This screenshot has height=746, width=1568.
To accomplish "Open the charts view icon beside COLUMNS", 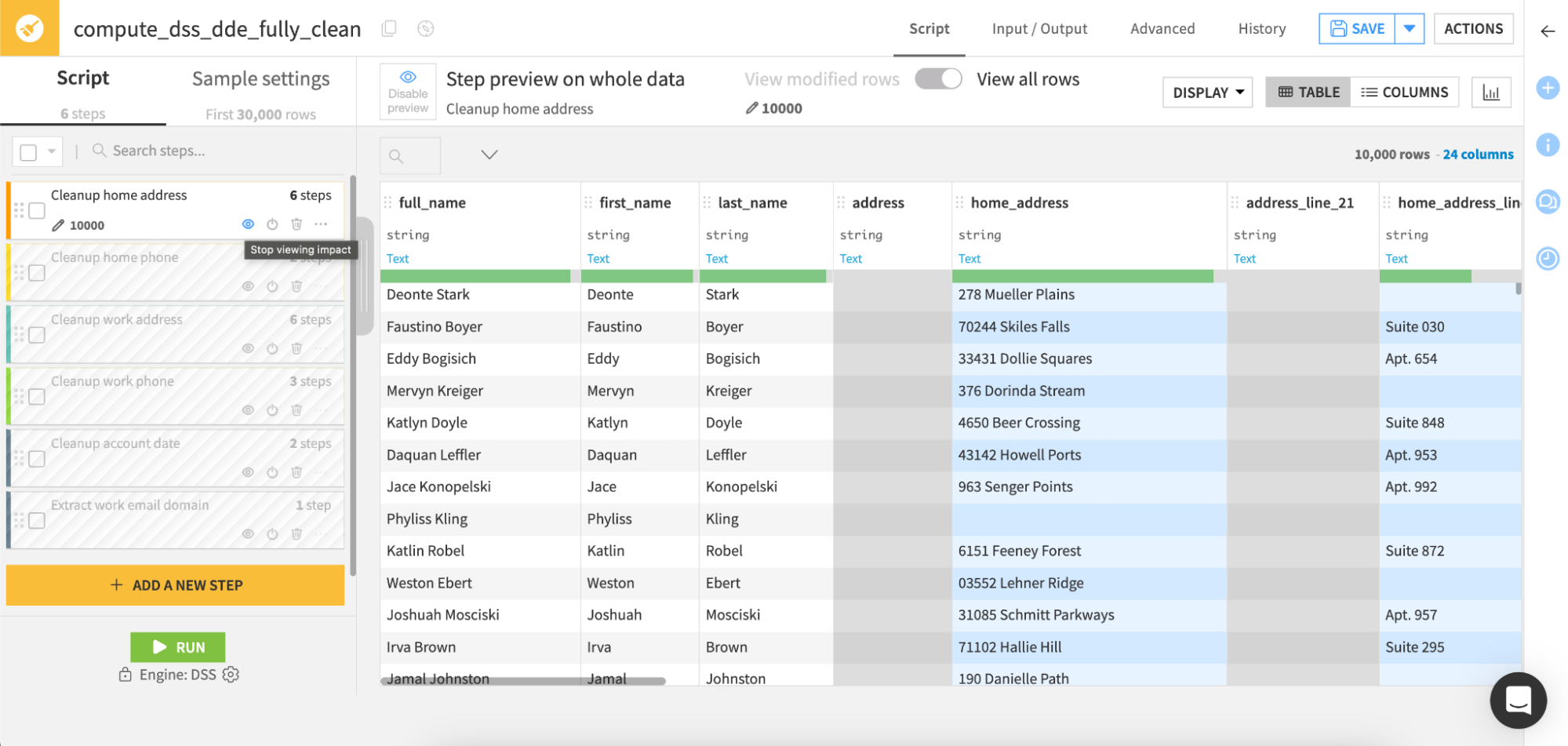I will pyautogui.click(x=1491, y=92).
